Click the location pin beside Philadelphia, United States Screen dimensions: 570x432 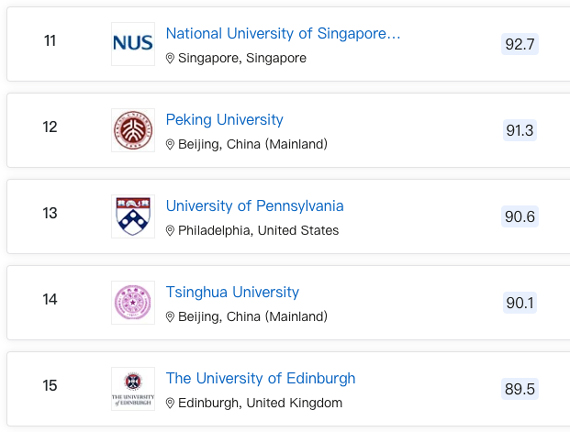point(170,231)
